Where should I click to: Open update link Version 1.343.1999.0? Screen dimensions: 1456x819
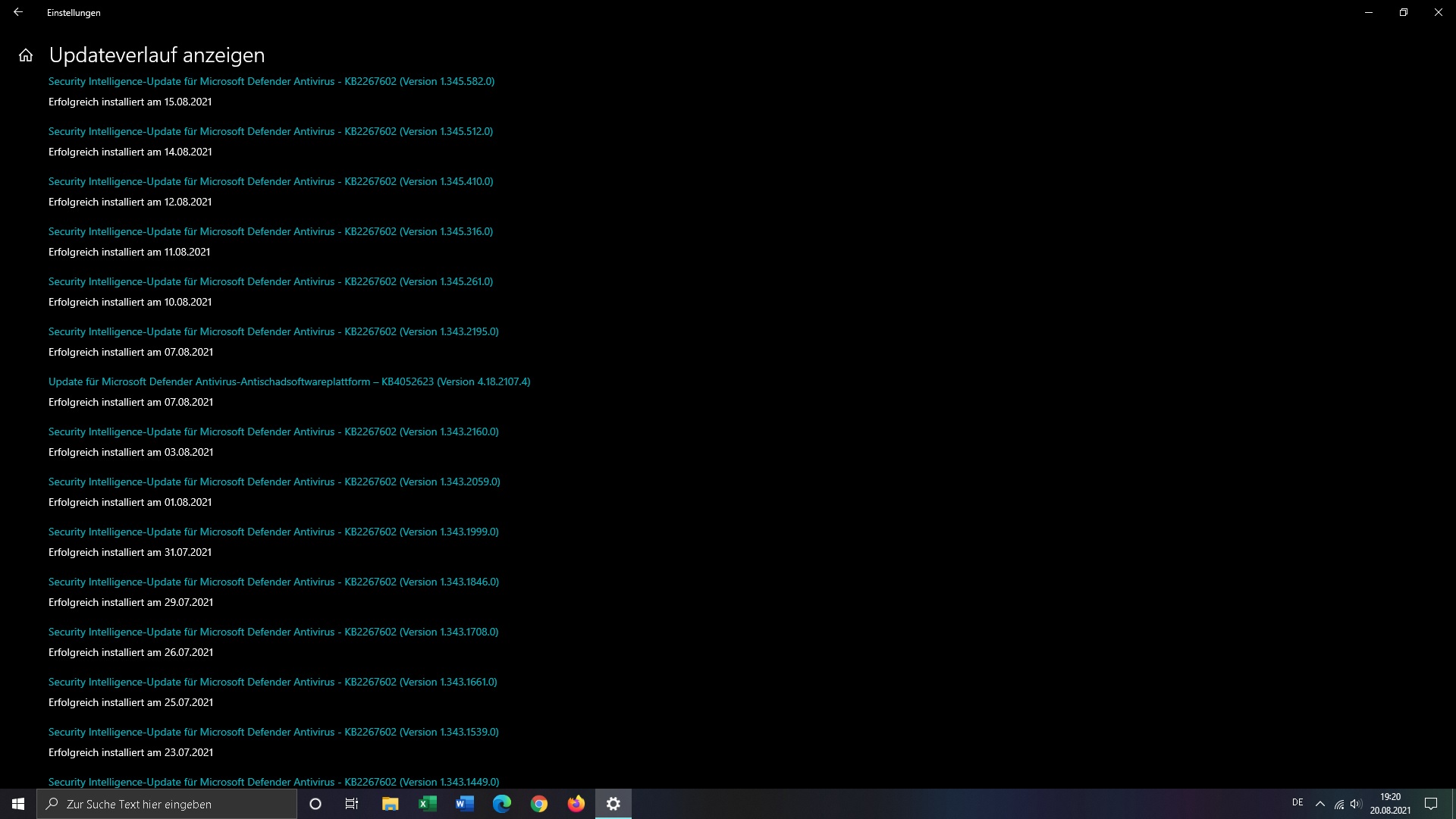tap(273, 532)
